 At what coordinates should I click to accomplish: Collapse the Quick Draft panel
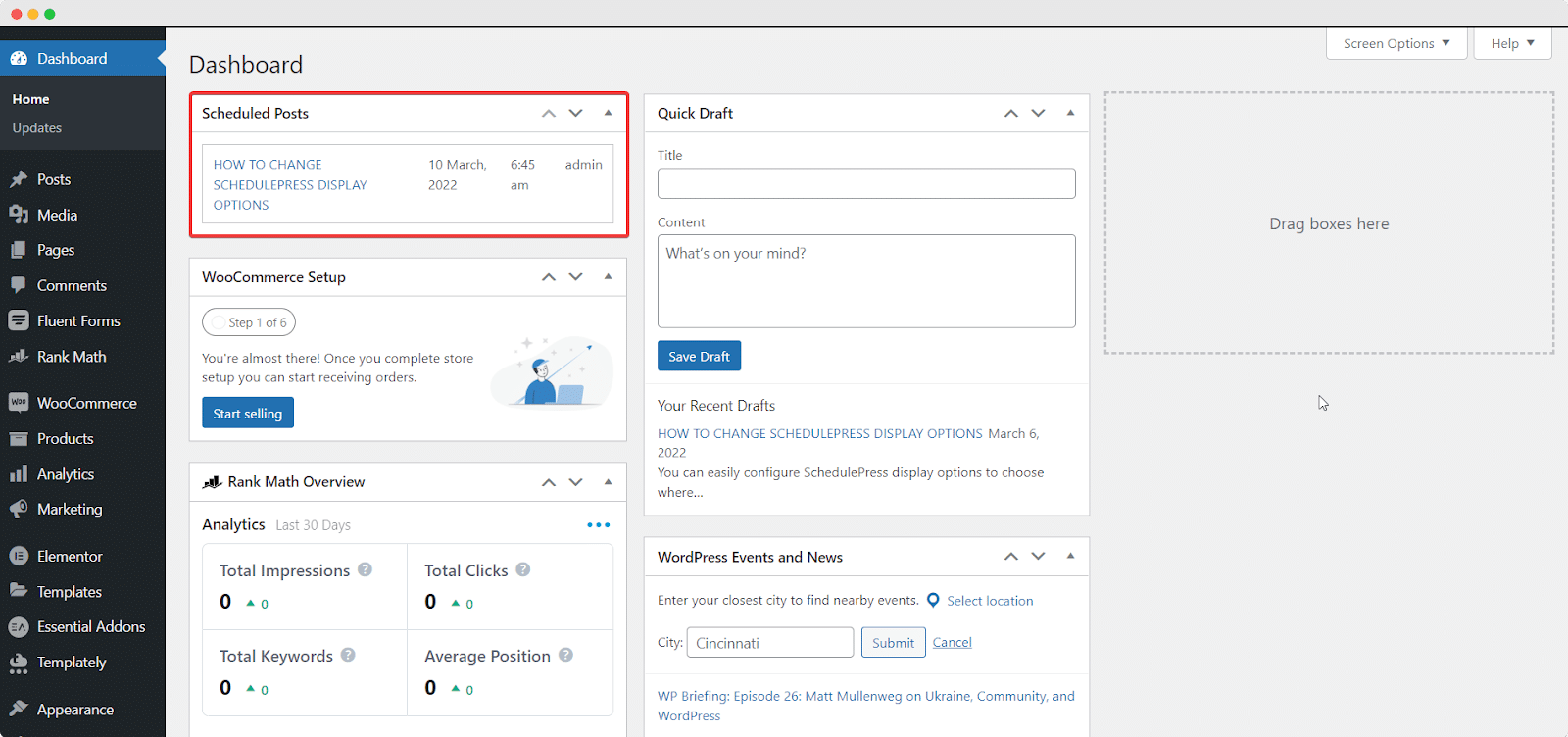(1071, 113)
